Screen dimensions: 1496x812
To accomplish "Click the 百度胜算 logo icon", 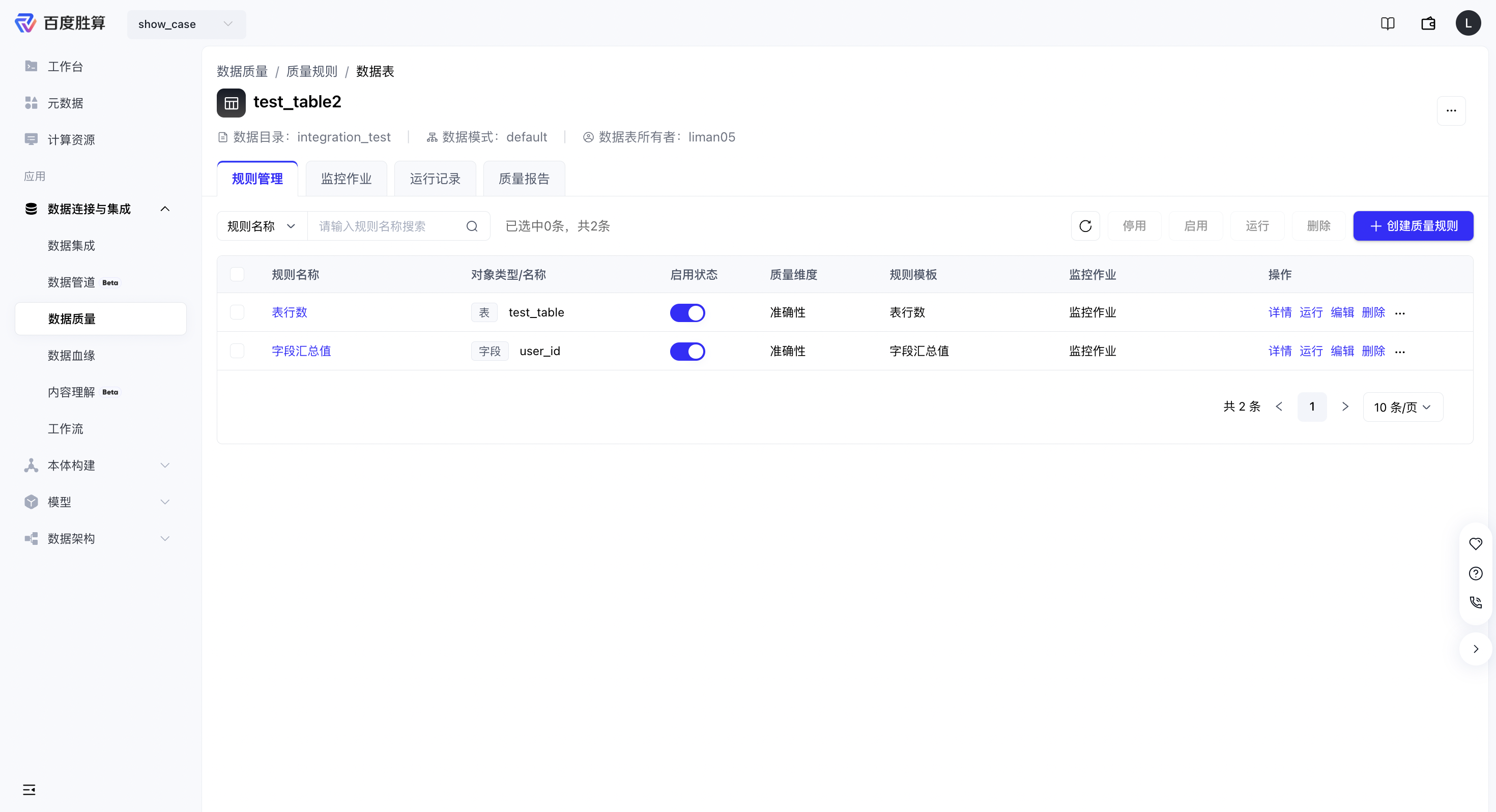I will coord(25,23).
